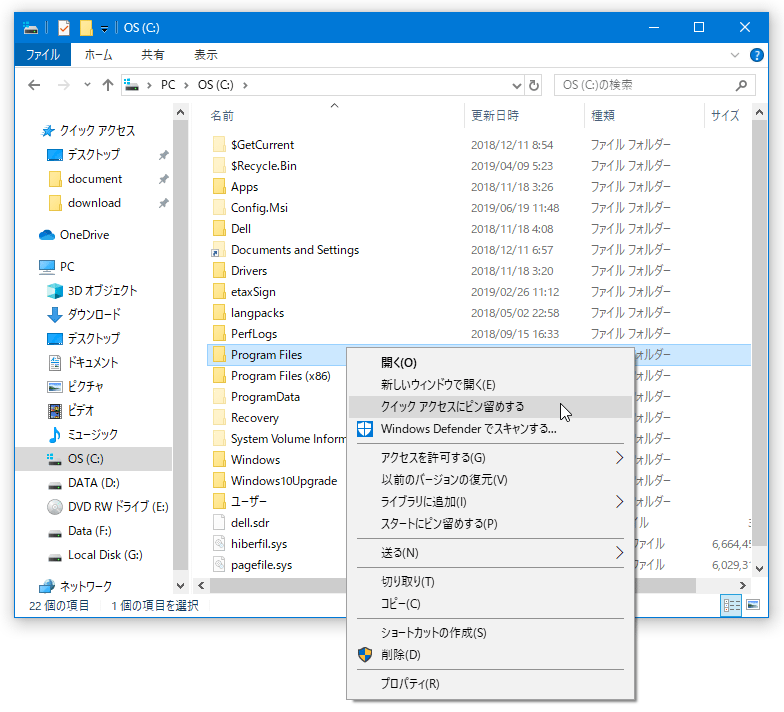Viewport: 784px width, 712px height.
Task: Click the ネットワーク icon in sidebar
Action: coord(47,586)
